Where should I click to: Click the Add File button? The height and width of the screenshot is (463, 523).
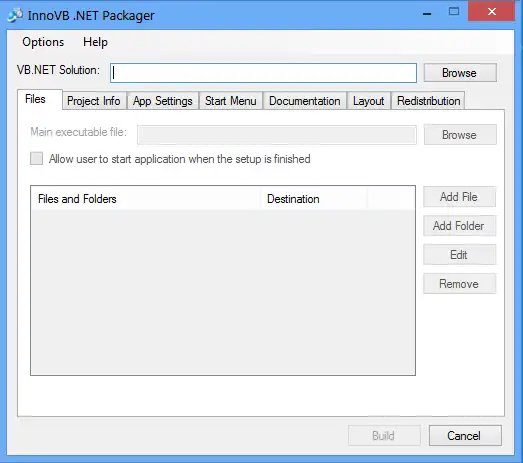click(459, 197)
